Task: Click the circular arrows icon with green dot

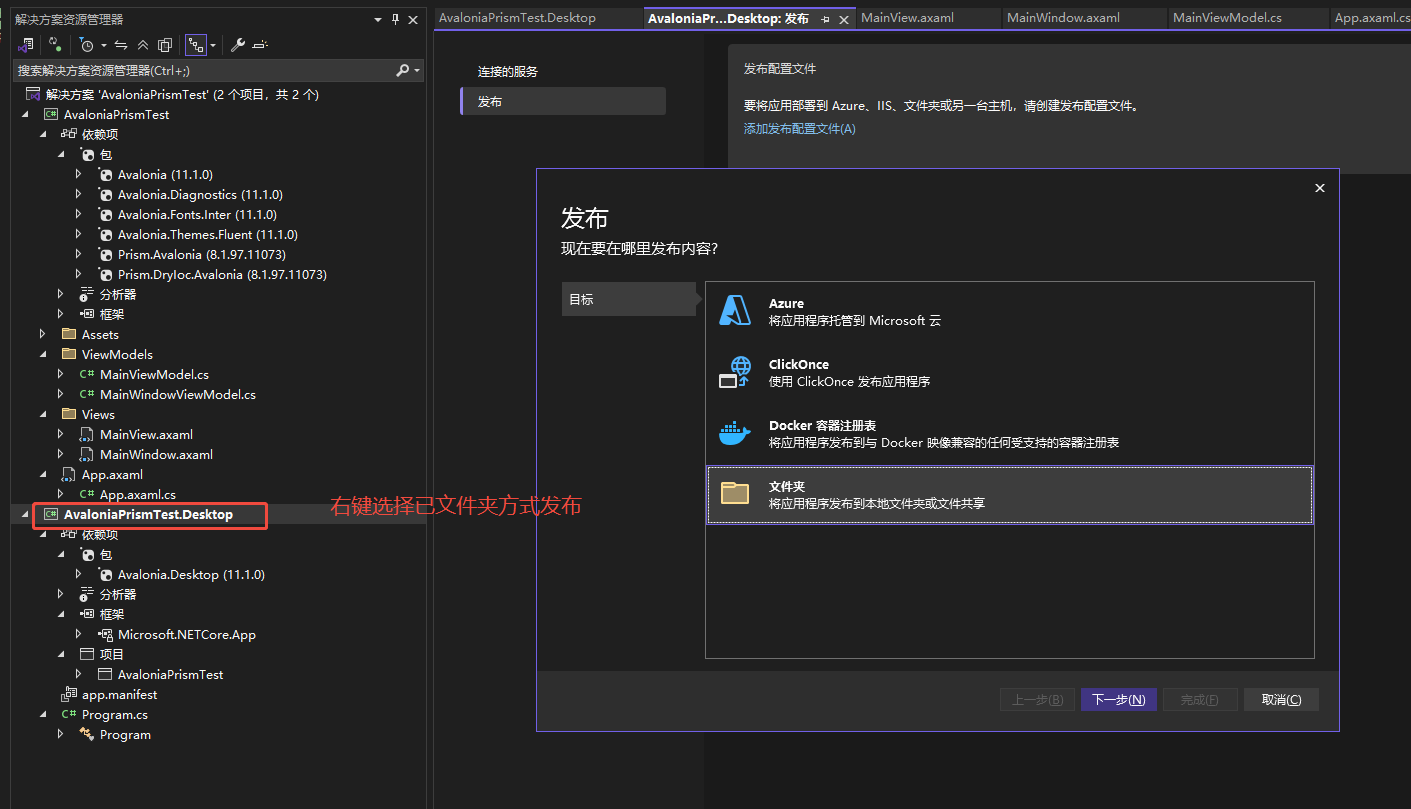Action: (54, 45)
